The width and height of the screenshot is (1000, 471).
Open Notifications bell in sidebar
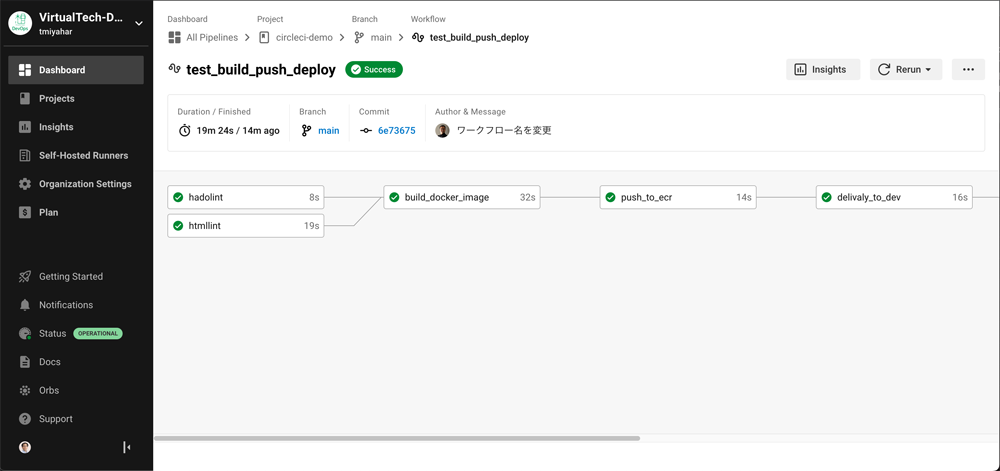[25, 305]
